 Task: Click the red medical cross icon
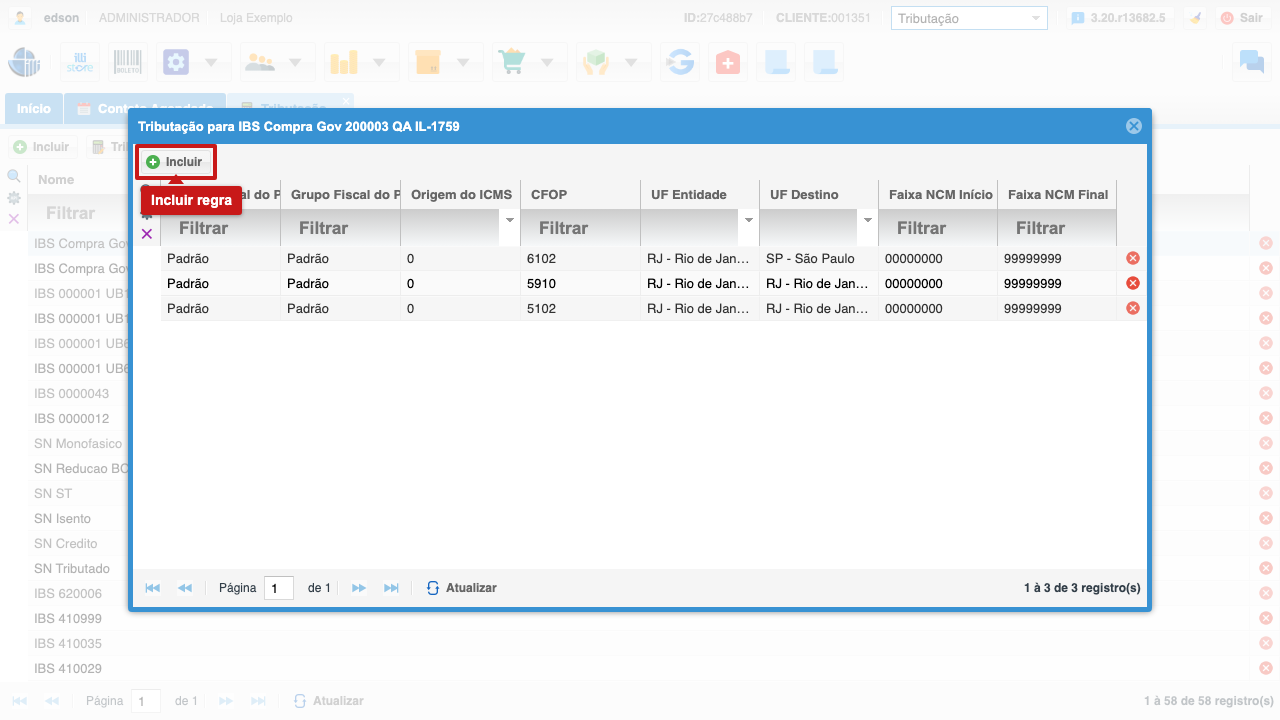(x=728, y=62)
